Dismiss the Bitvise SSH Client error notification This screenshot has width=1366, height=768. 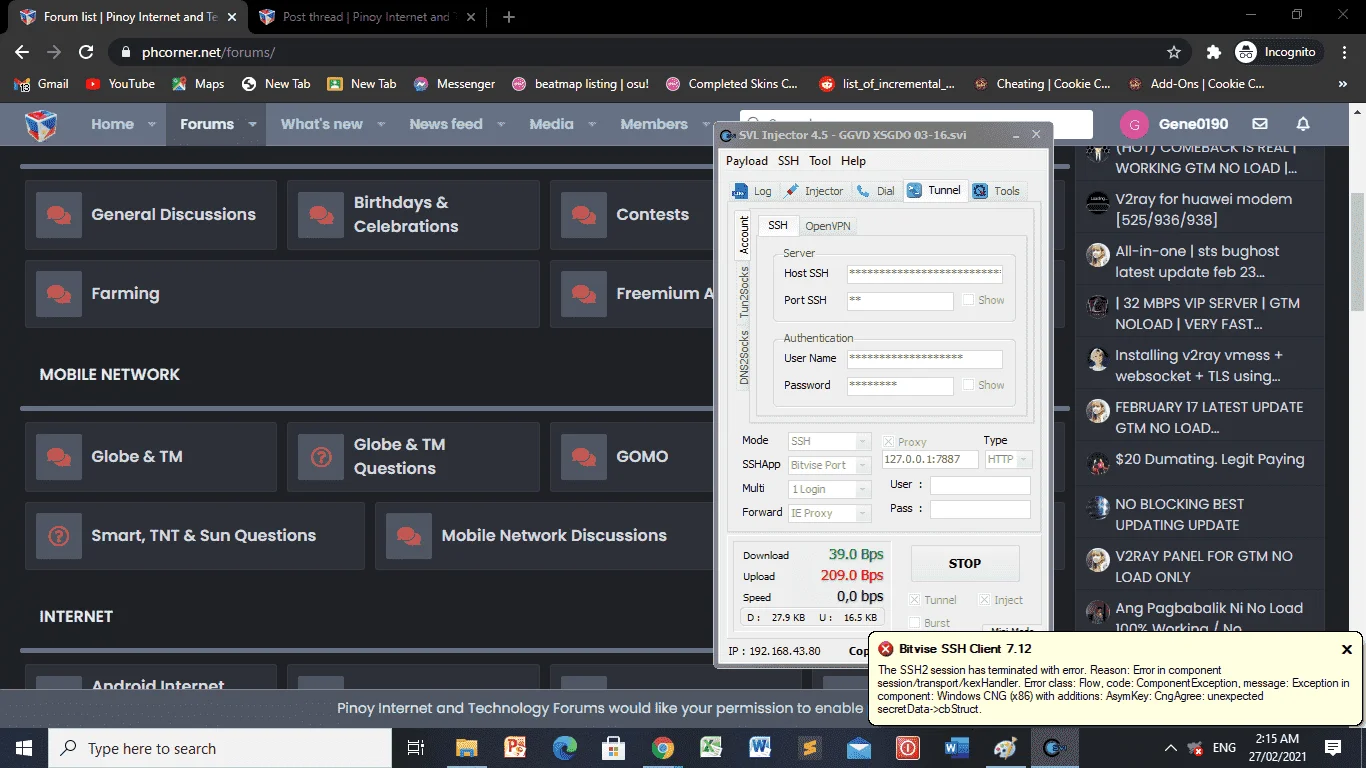pyautogui.click(x=1346, y=649)
